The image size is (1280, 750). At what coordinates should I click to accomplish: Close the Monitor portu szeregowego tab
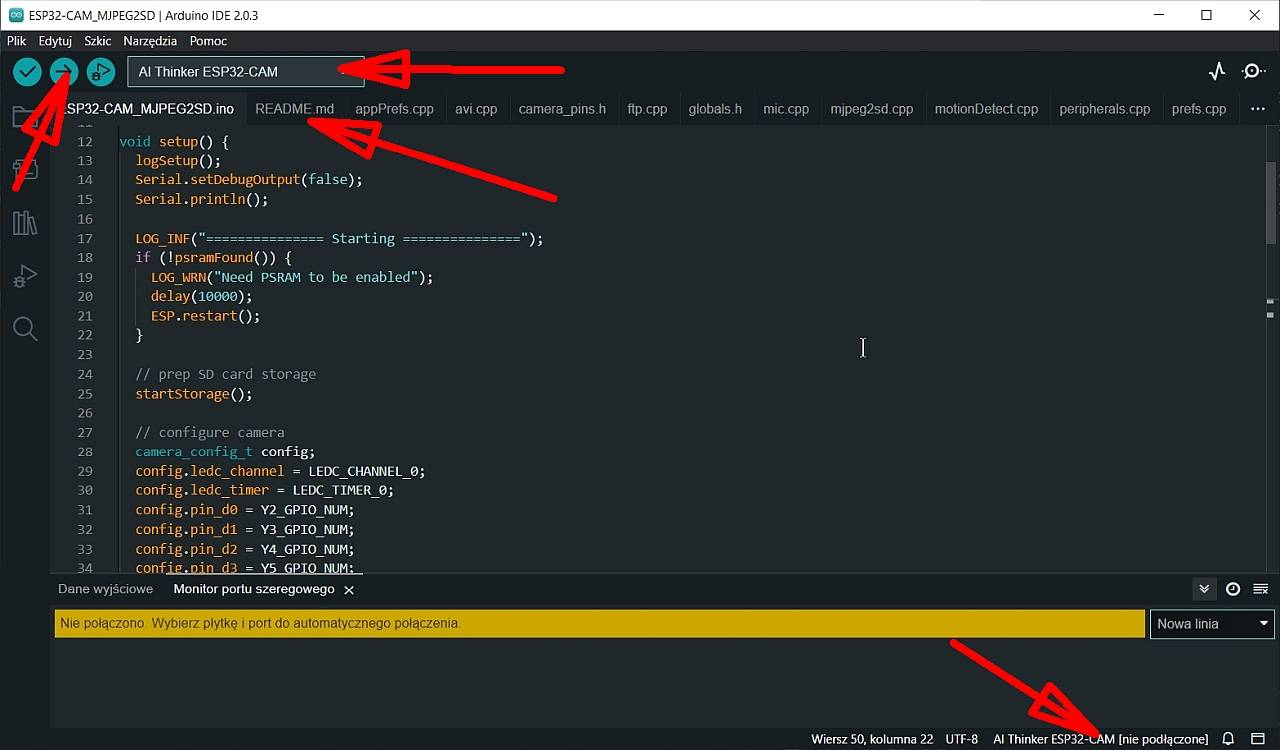[x=349, y=589]
